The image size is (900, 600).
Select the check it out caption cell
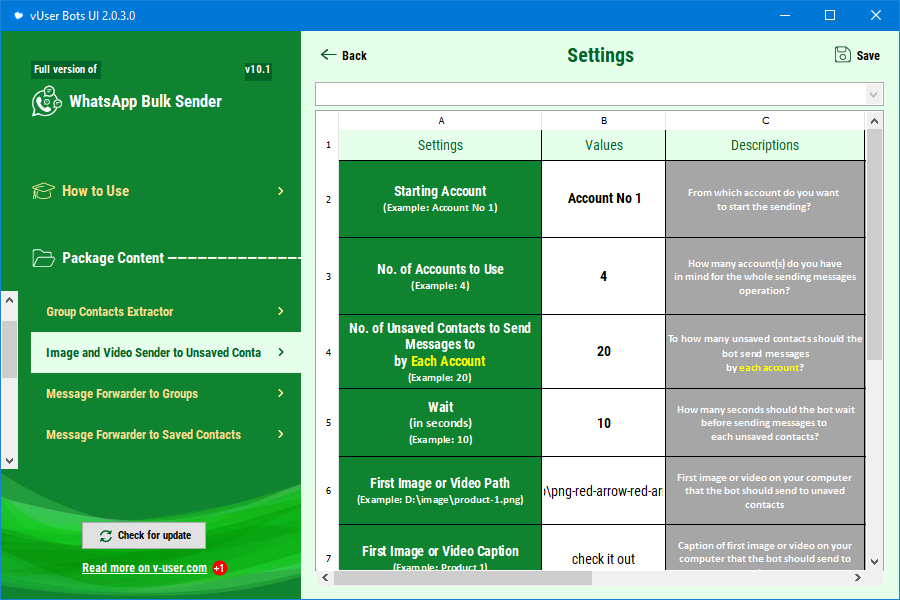[604, 547]
